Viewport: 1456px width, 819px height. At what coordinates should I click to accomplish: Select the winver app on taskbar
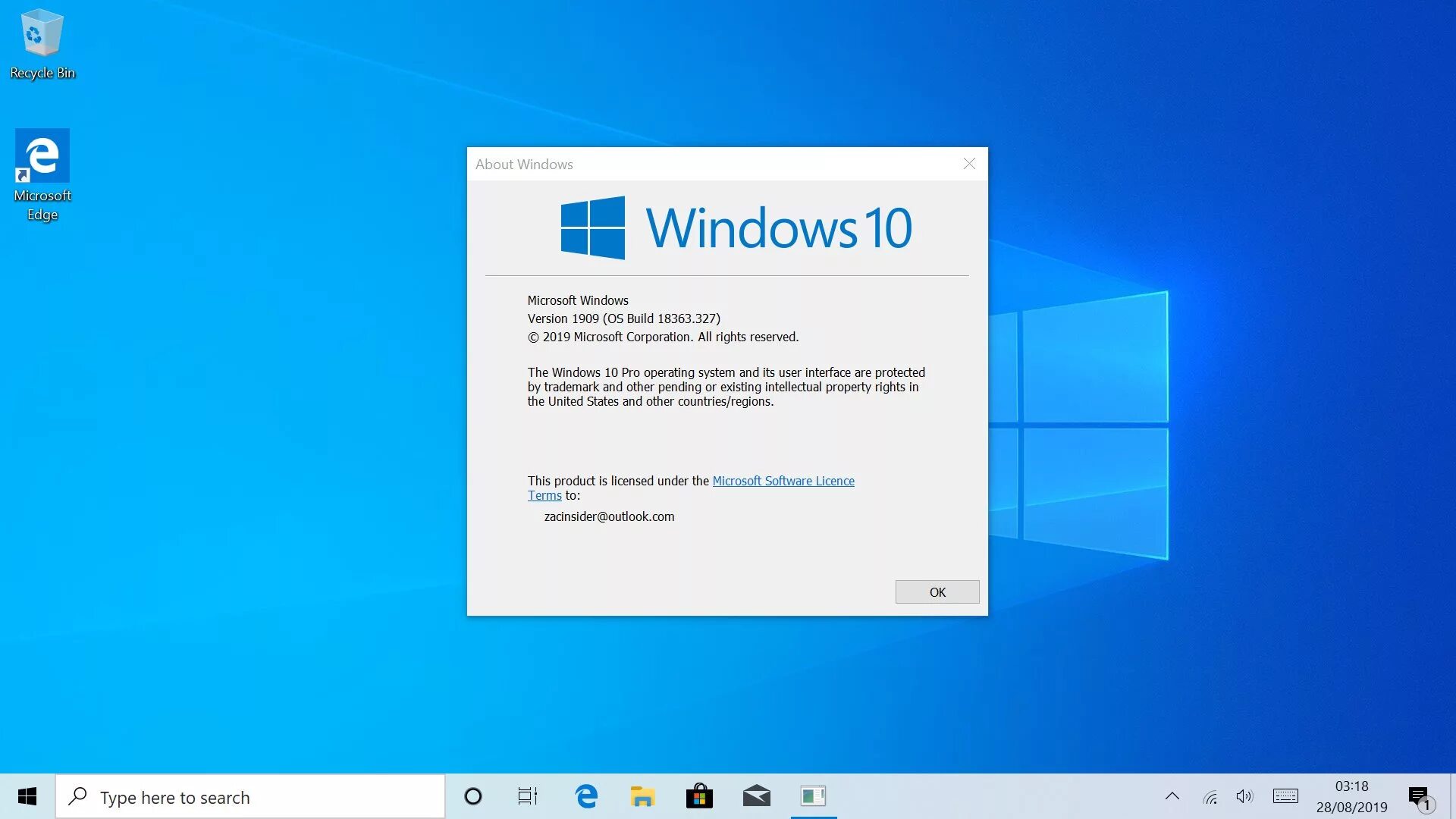tap(813, 796)
